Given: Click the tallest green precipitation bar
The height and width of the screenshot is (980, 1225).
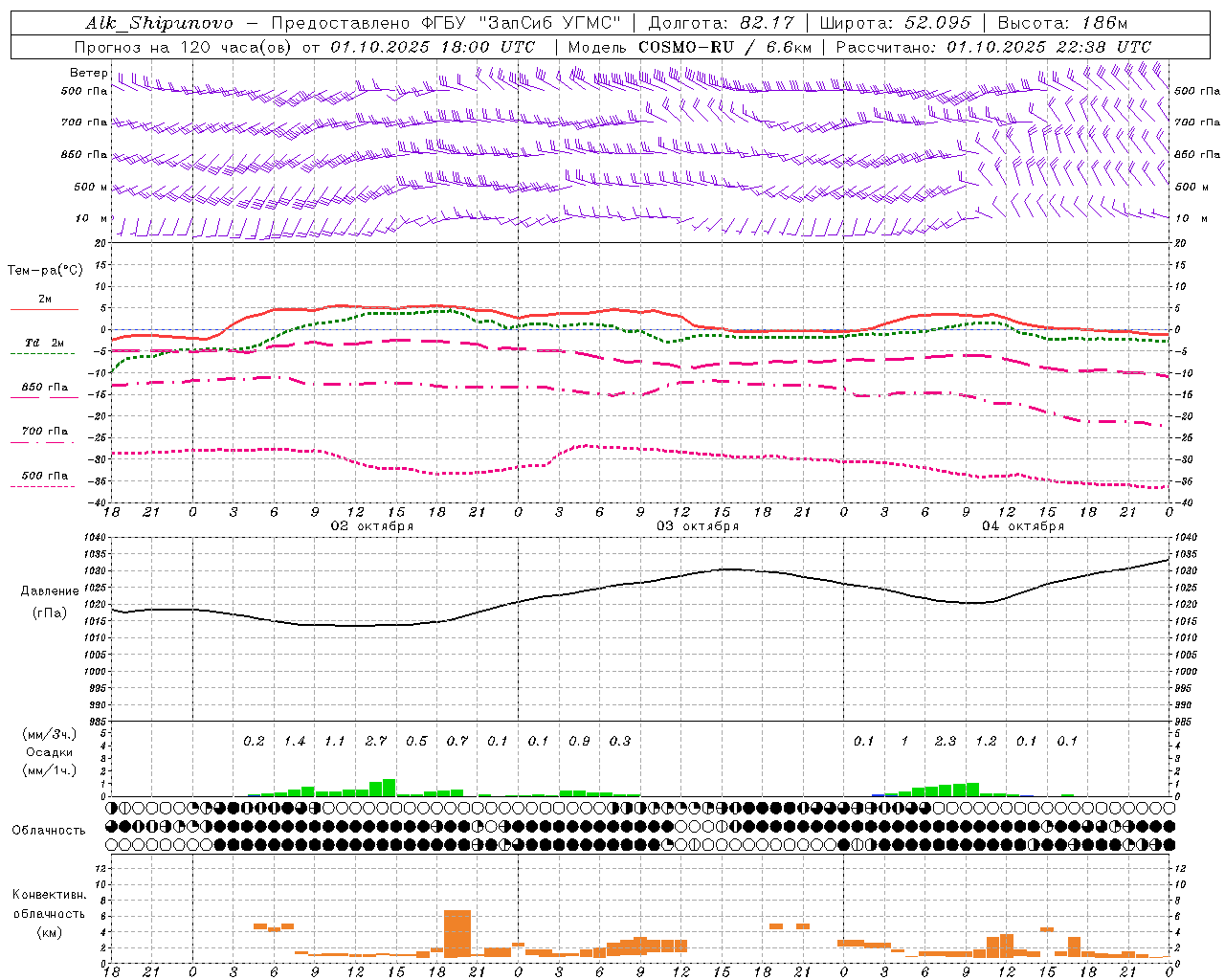Looking at the screenshot, I should [389, 788].
